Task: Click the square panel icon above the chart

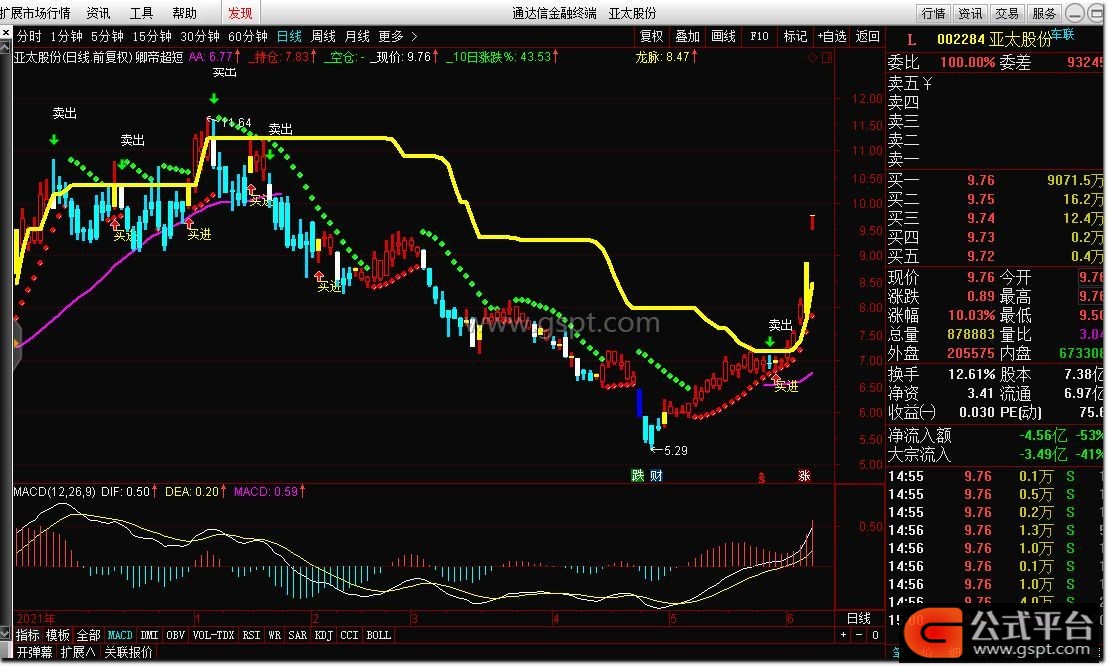Action: click(x=826, y=58)
